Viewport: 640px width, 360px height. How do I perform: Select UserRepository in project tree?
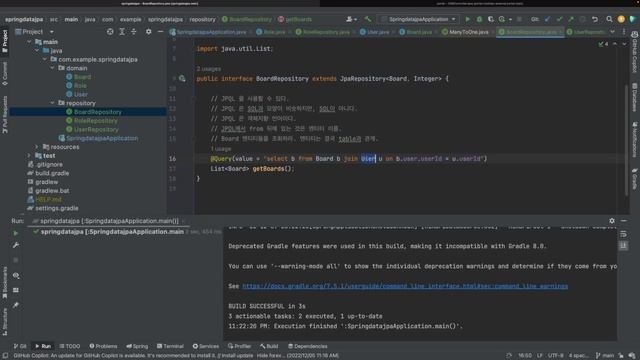click(96, 129)
